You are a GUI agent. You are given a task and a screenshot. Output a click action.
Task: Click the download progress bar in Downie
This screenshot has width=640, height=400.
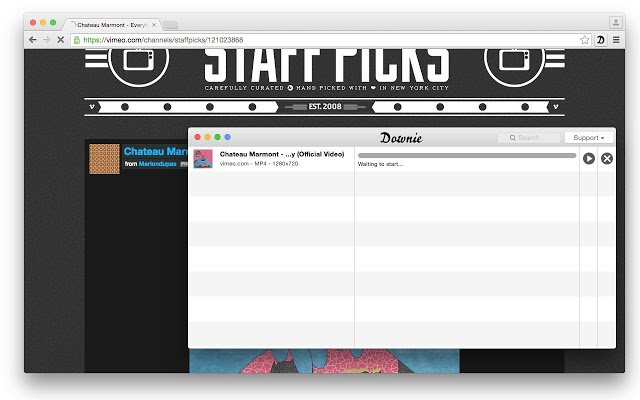467,156
